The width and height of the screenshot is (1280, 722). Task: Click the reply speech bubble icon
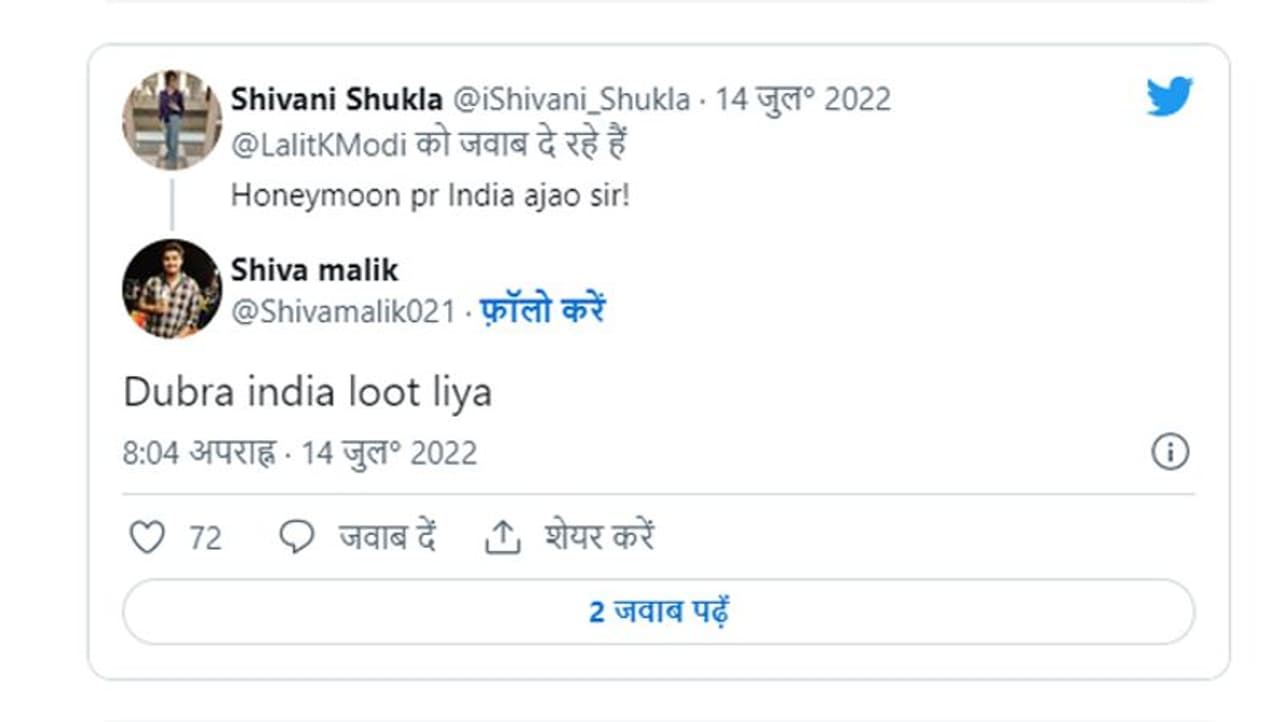[296, 538]
